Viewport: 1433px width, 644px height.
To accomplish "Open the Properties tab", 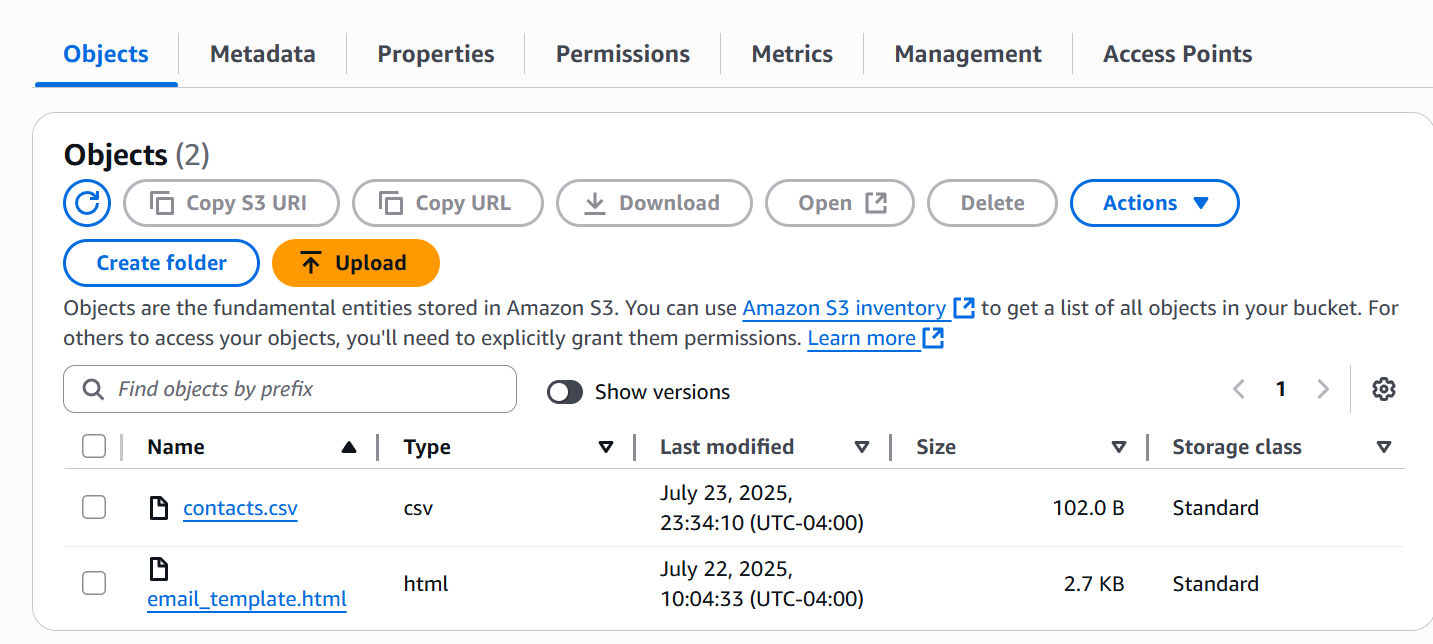I will (435, 54).
